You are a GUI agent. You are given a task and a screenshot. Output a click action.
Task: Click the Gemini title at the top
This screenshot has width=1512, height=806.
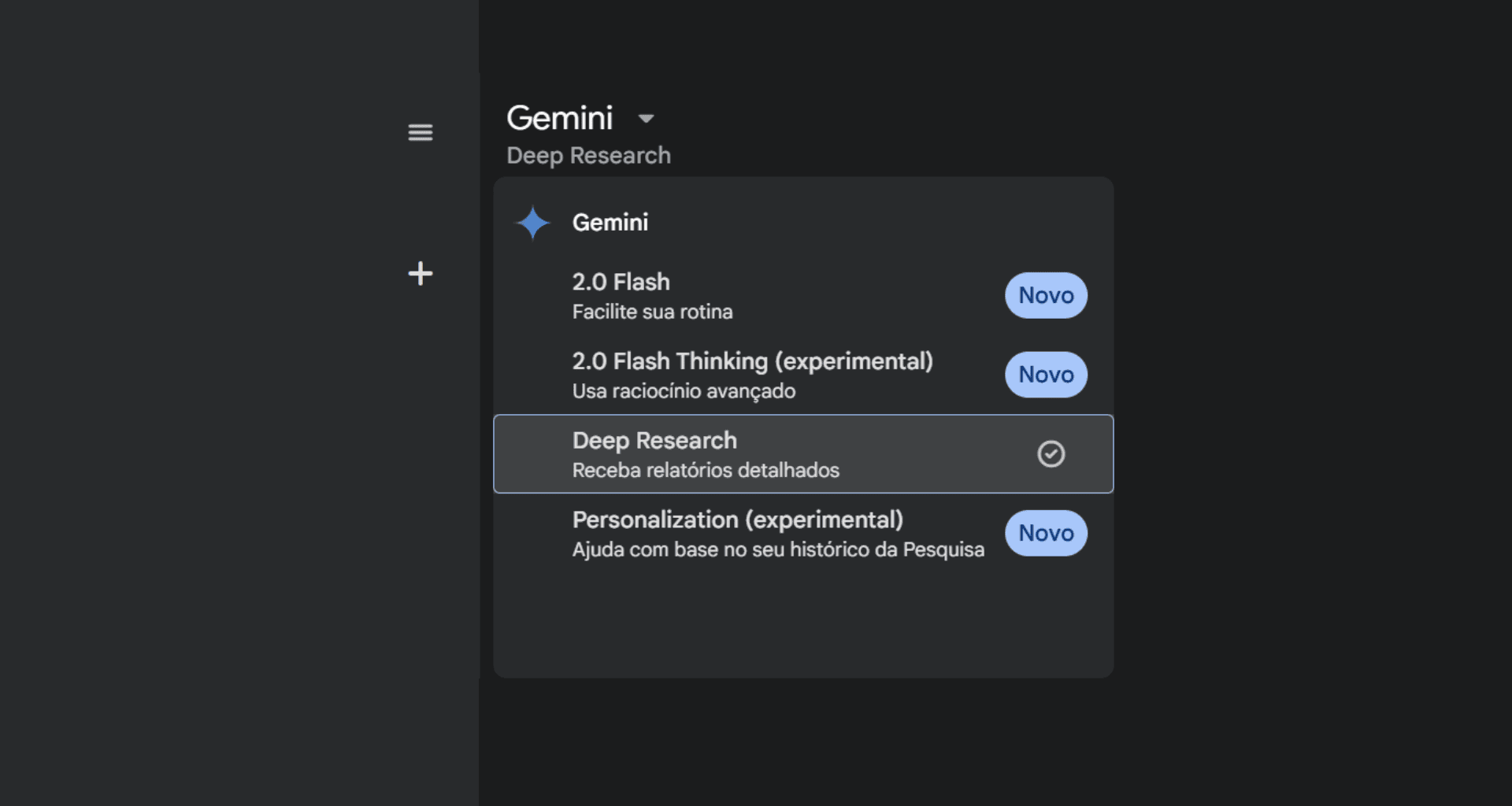(559, 118)
